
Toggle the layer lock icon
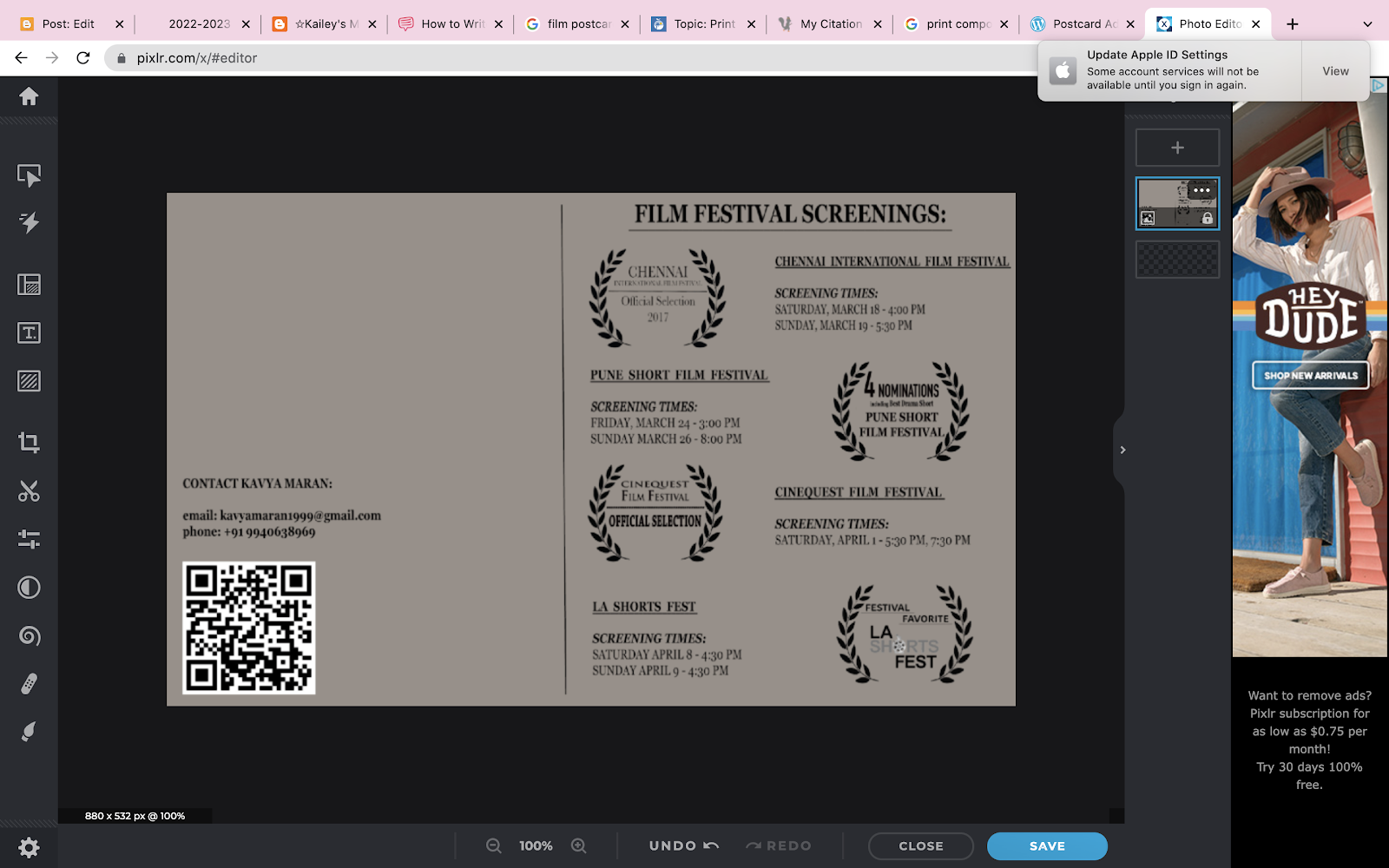point(1207,219)
